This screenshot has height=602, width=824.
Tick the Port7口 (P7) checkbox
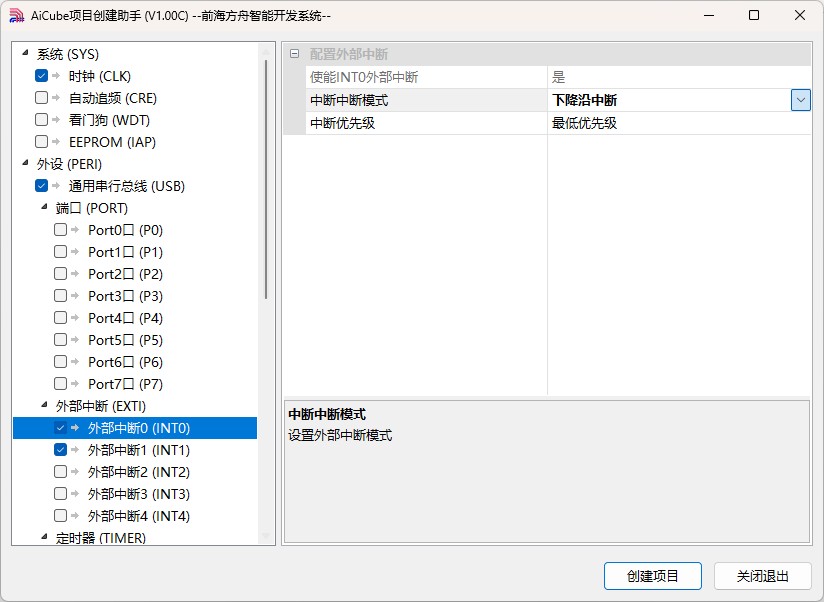tap(60, 384)
